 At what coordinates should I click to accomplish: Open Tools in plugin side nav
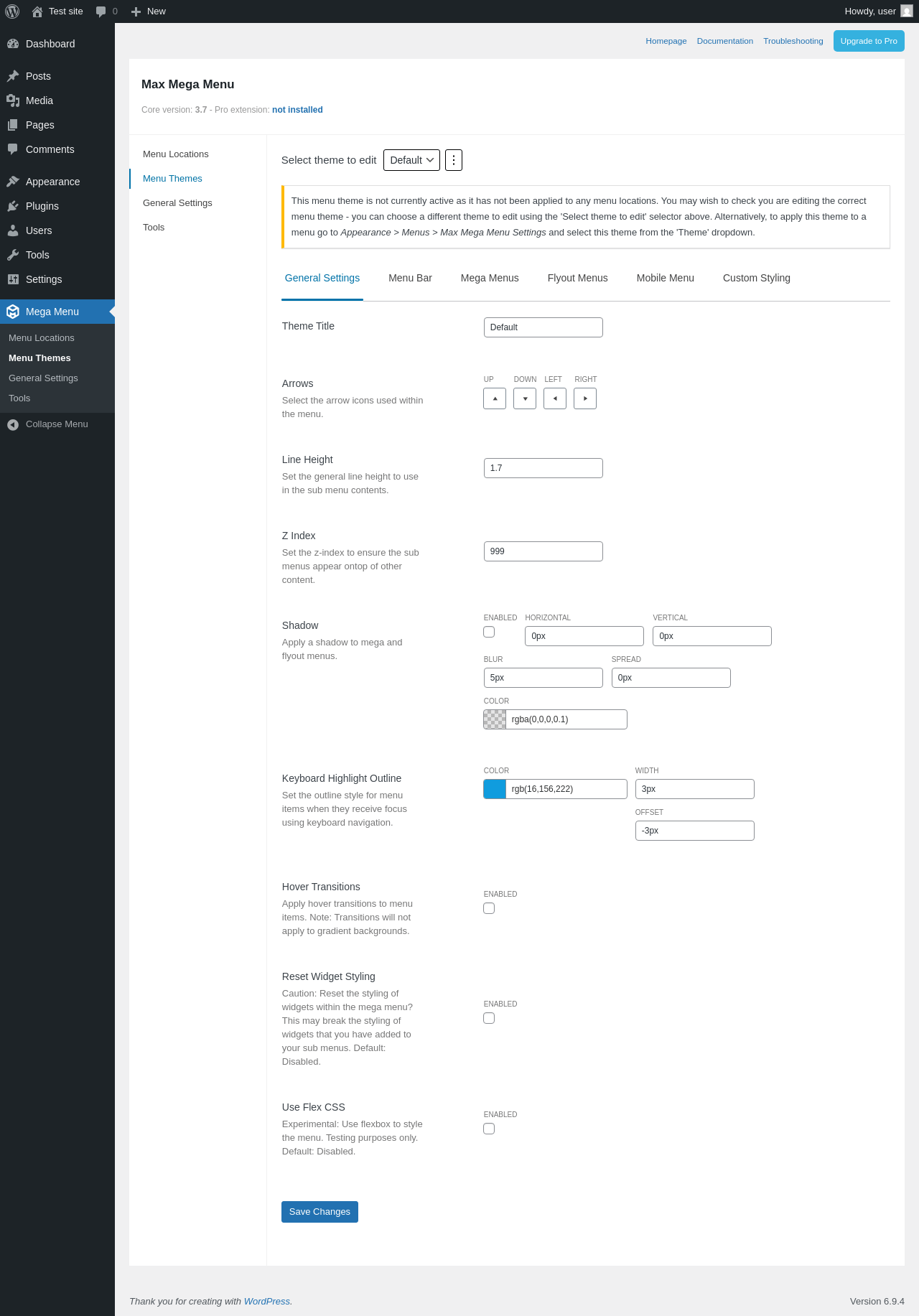pos(154,228)
